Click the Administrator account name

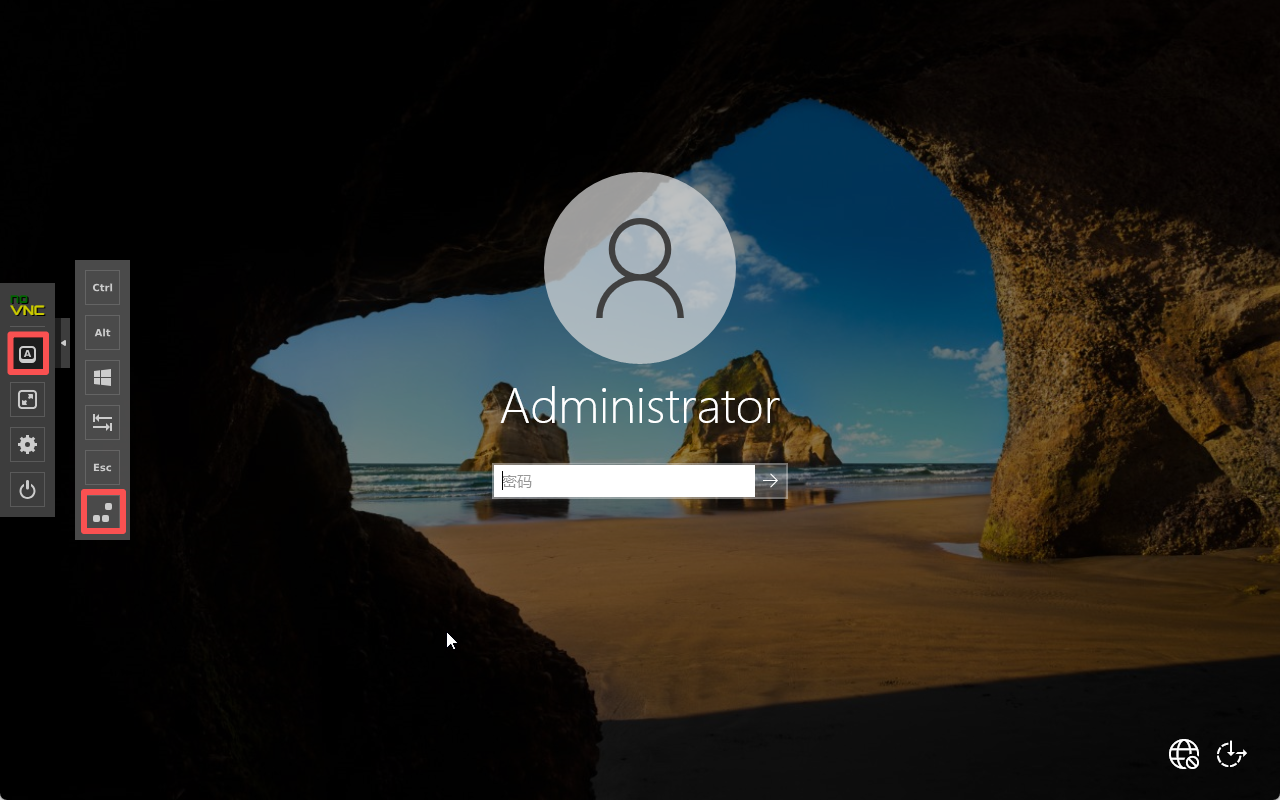[x=640, y=407]
